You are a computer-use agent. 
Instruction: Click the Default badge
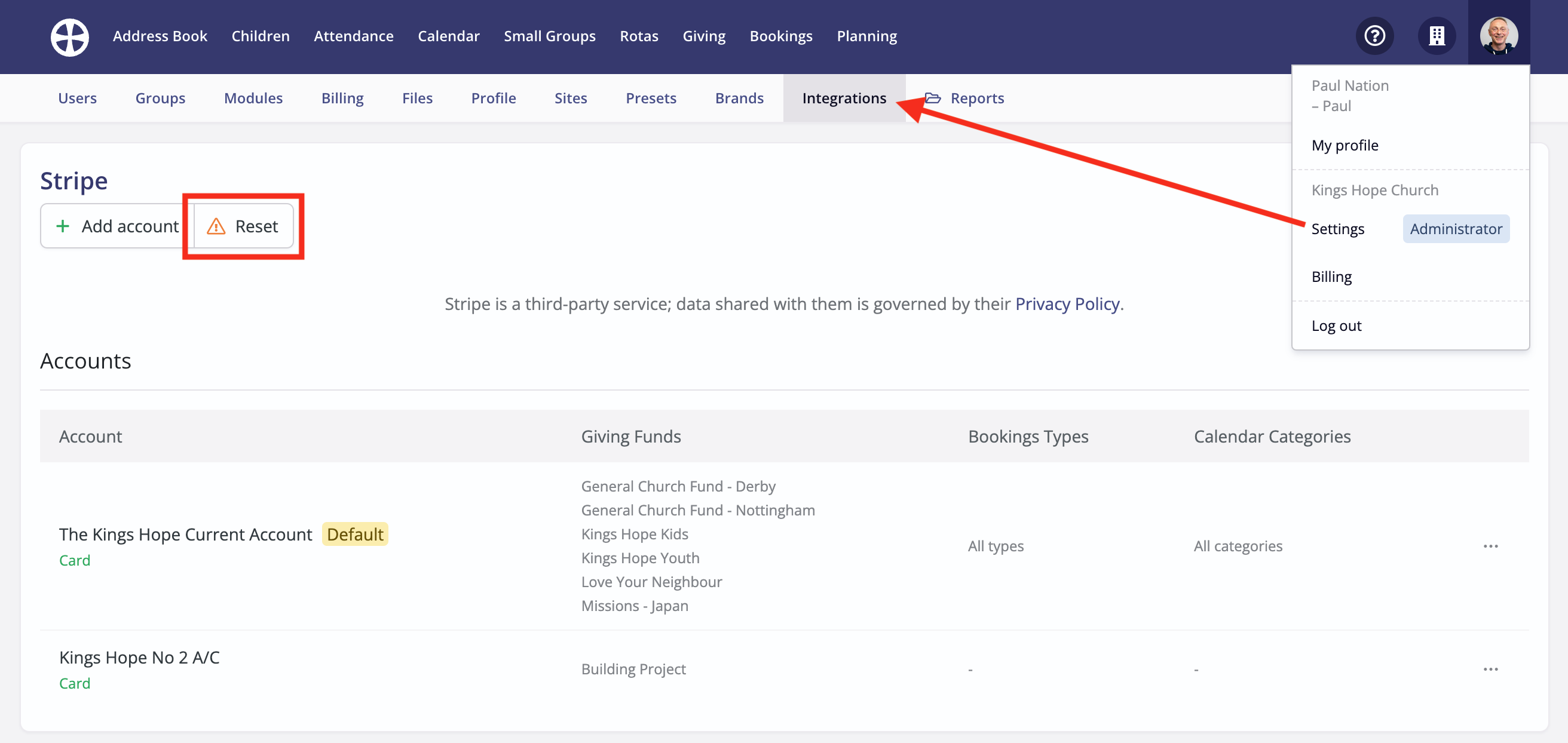355,535
